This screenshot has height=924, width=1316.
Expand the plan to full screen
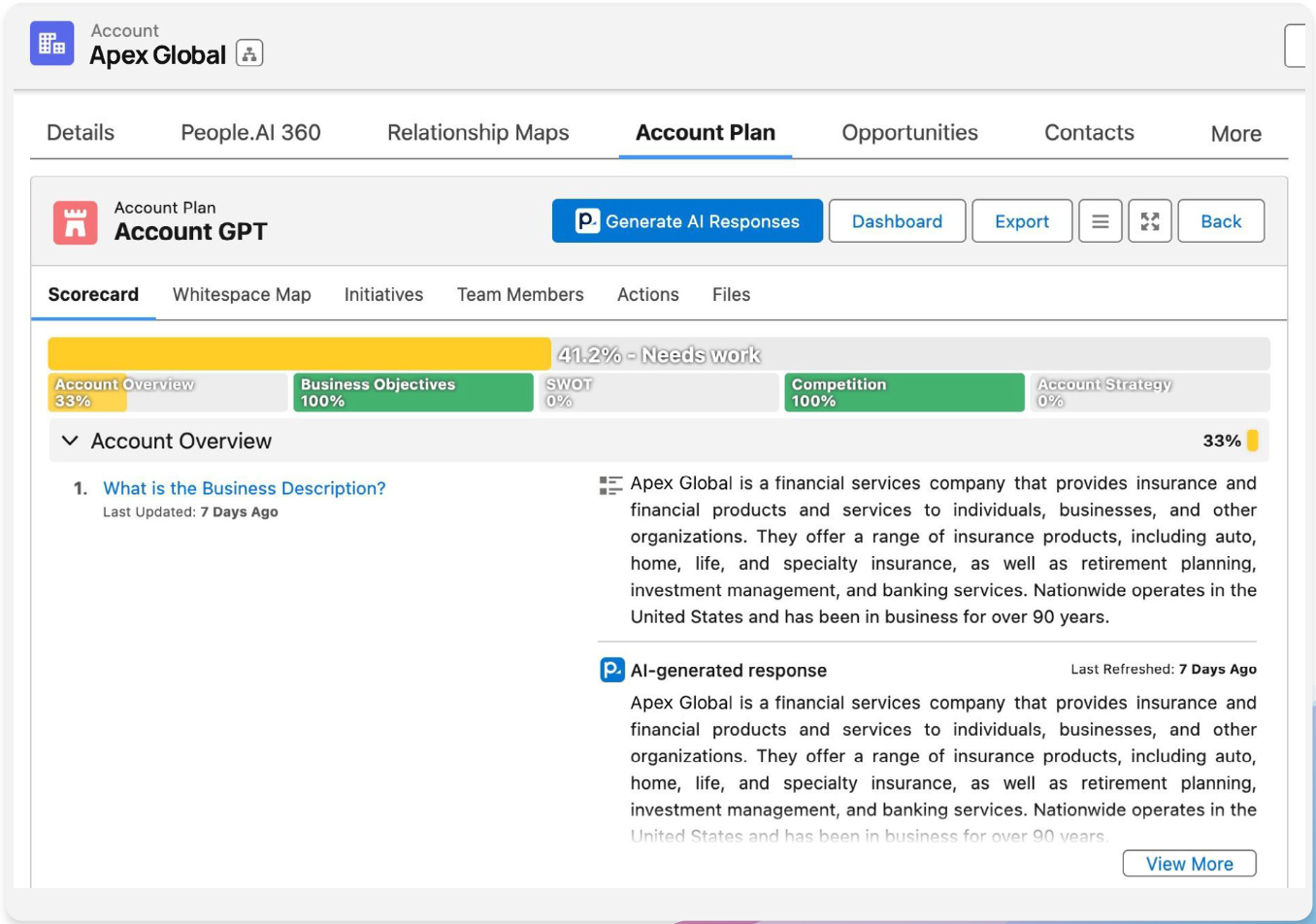point(1150,221)
